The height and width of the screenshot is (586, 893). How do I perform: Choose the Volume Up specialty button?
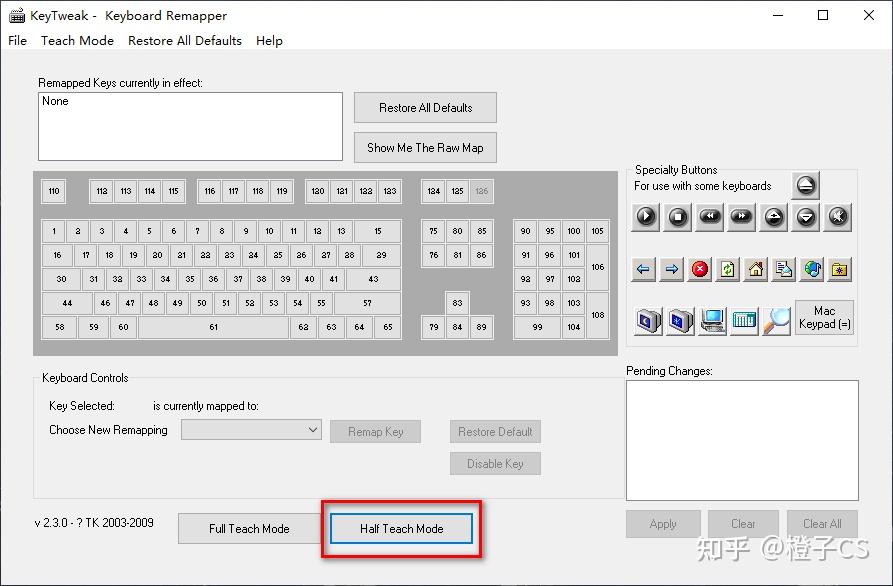tap(774, 217)
